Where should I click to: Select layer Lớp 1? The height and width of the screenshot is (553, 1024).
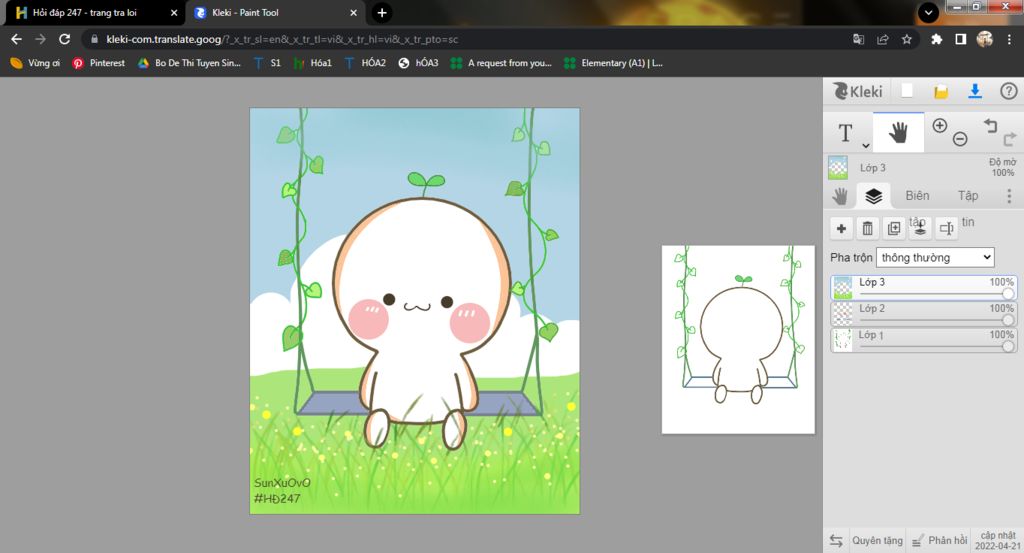(x=923, y=340)
